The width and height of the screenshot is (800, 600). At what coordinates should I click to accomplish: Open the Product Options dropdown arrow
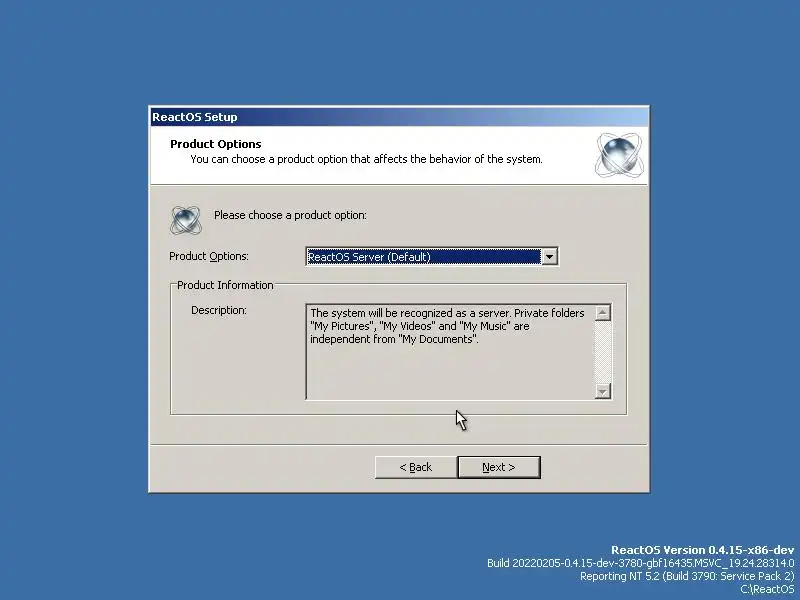(x=549, y=257)
